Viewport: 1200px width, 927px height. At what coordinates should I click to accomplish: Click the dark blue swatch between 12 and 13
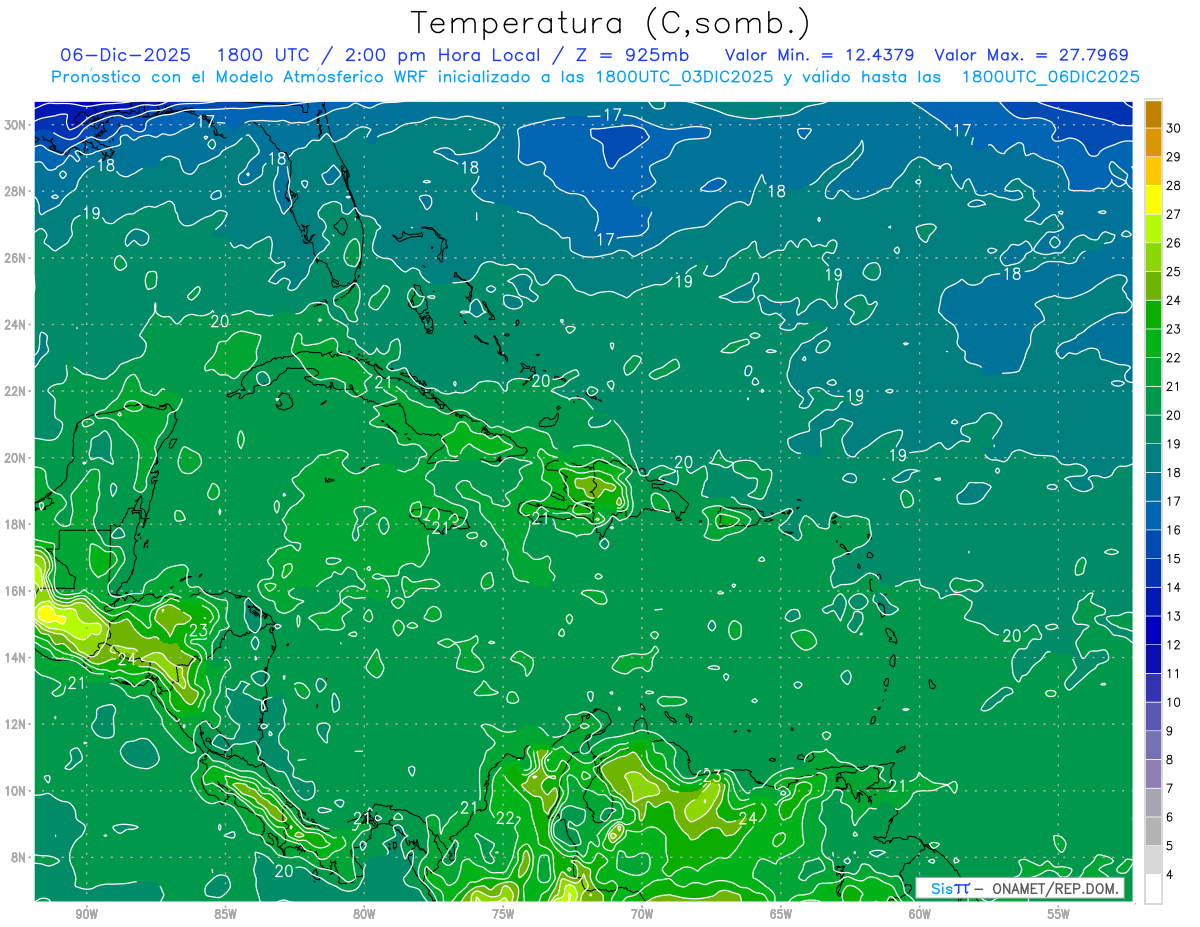point(1154,631)
